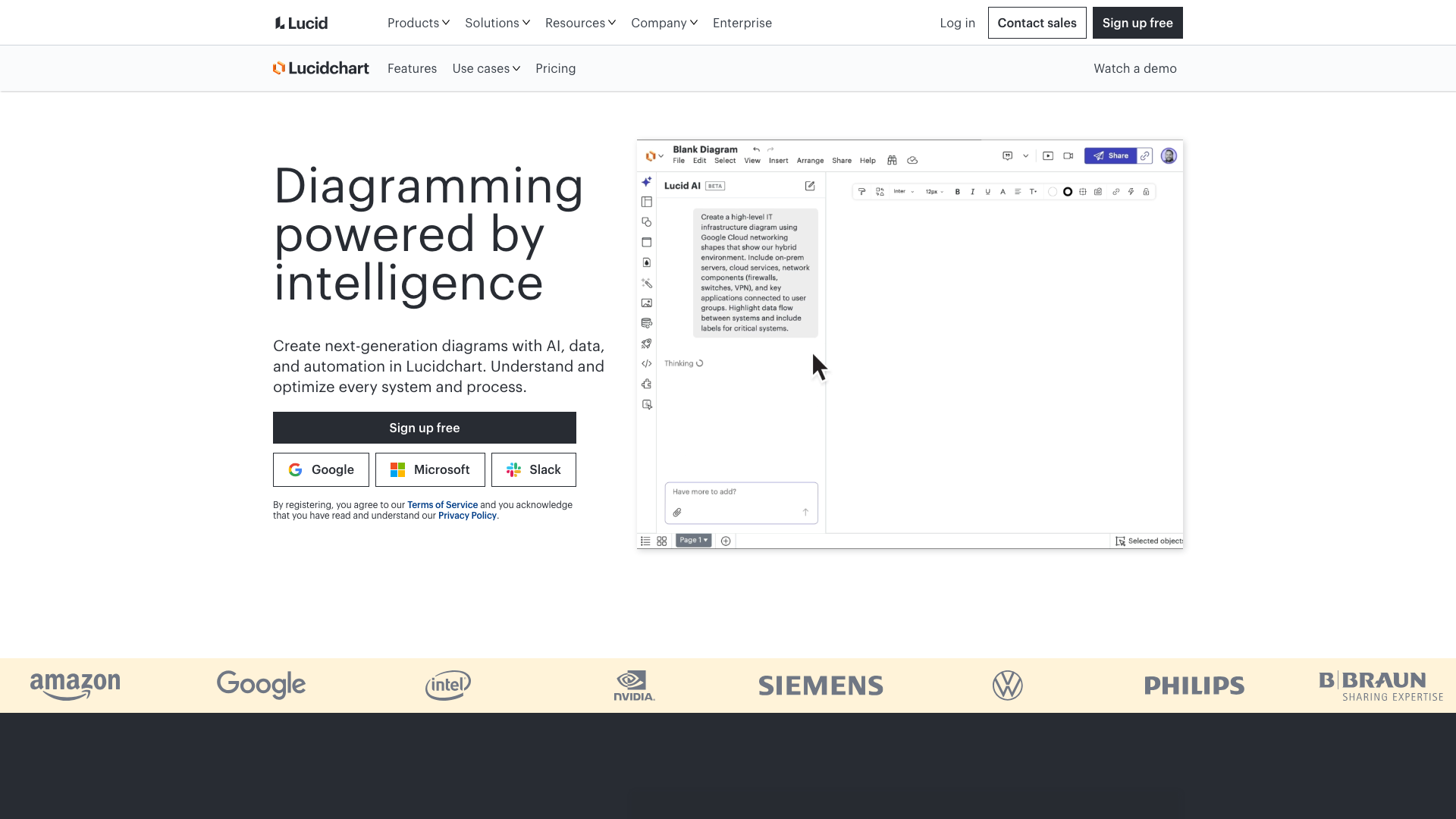Viewport: 1456px width, 819px height.
Task: Click the Lucidchart logo in the sub-navigation
Action: [321, 68]
